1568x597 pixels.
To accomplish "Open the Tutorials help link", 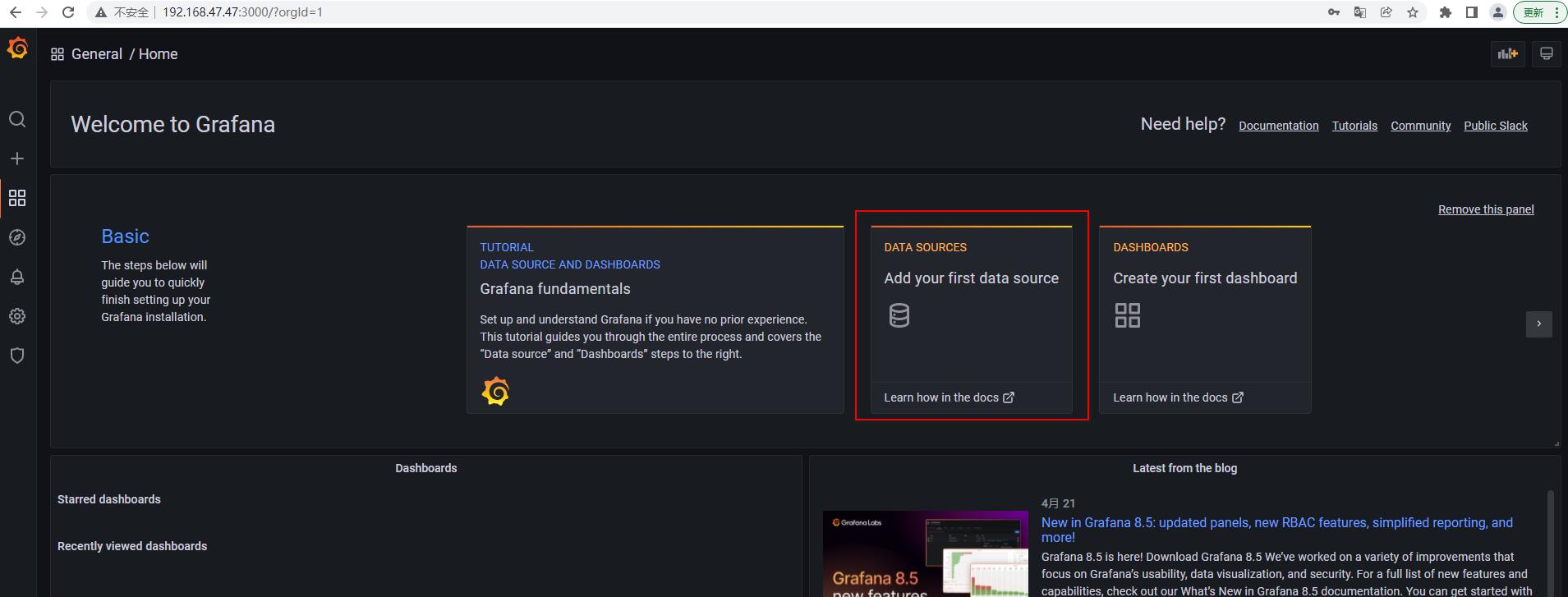I will pyautogui.click(x=1354, y=126).
